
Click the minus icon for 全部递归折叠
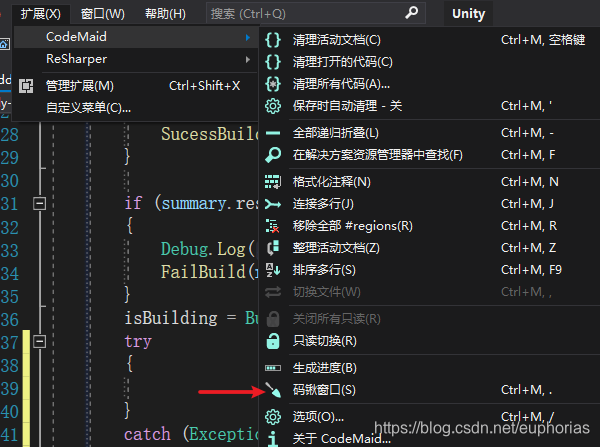point(273,133)
